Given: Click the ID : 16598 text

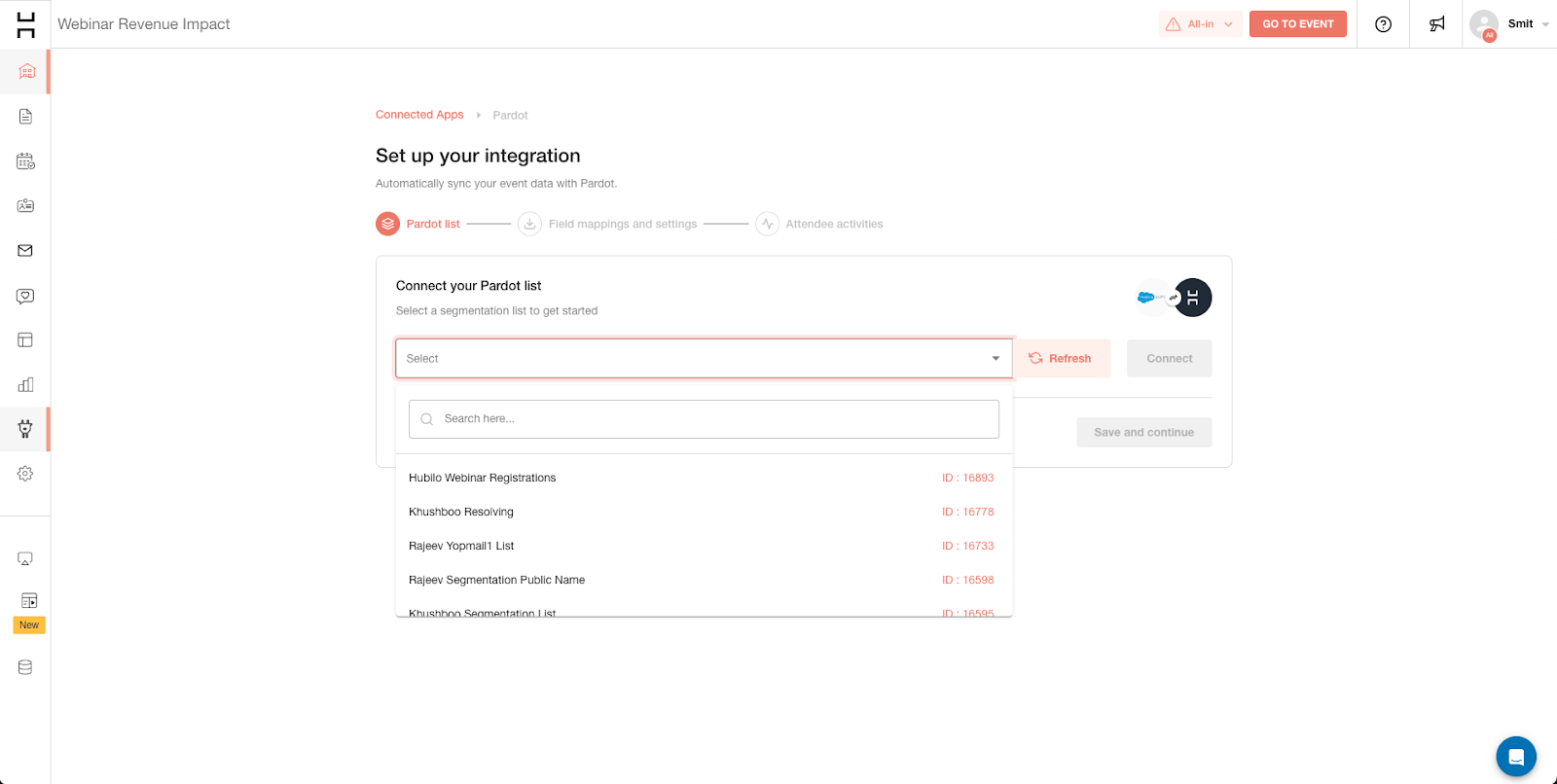Looking at the screenshot, I should pos(968,580).
